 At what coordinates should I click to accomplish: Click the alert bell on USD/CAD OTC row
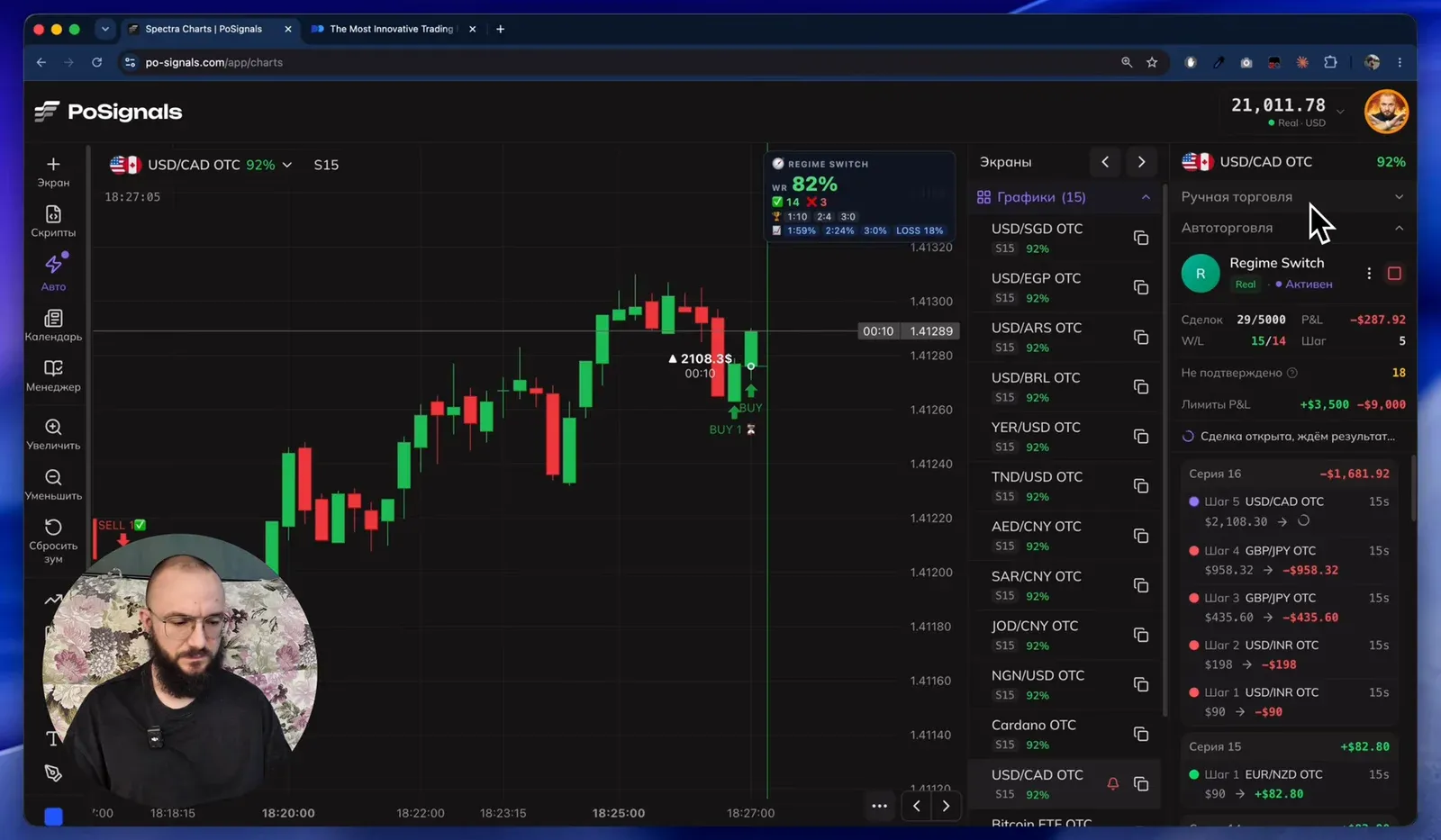click(1113, 783)
